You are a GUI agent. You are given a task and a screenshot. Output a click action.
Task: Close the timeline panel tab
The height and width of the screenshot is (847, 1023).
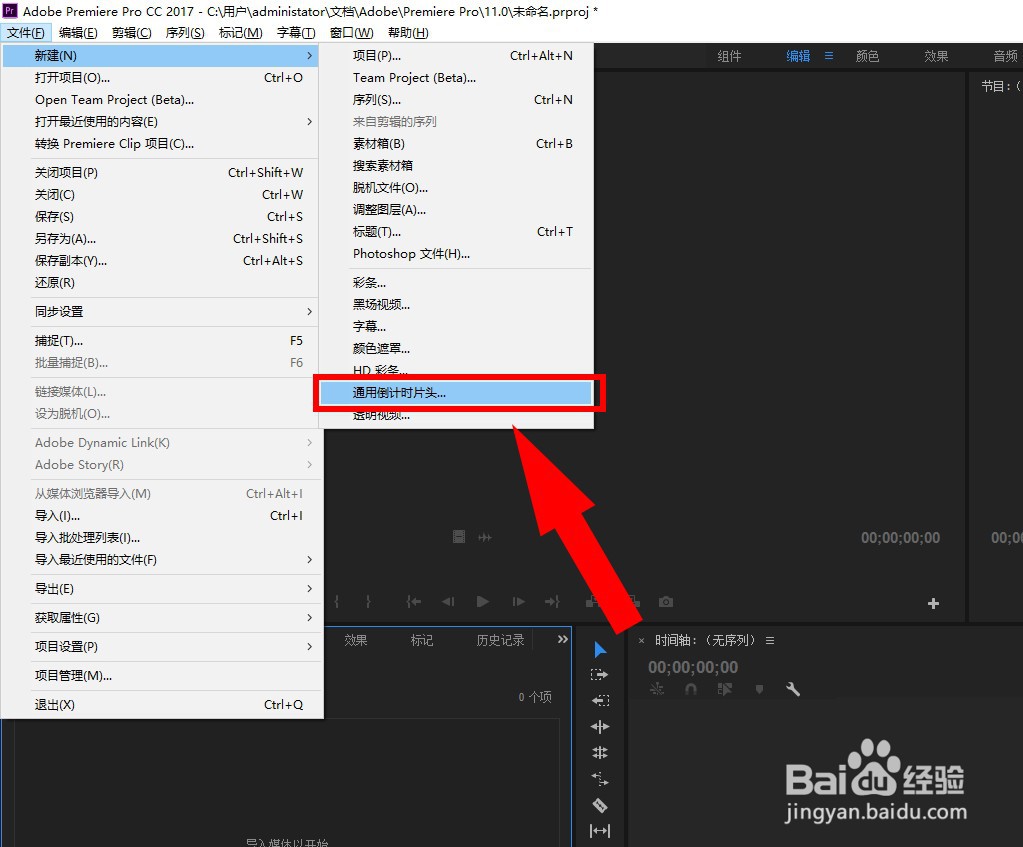click(641, 641)
